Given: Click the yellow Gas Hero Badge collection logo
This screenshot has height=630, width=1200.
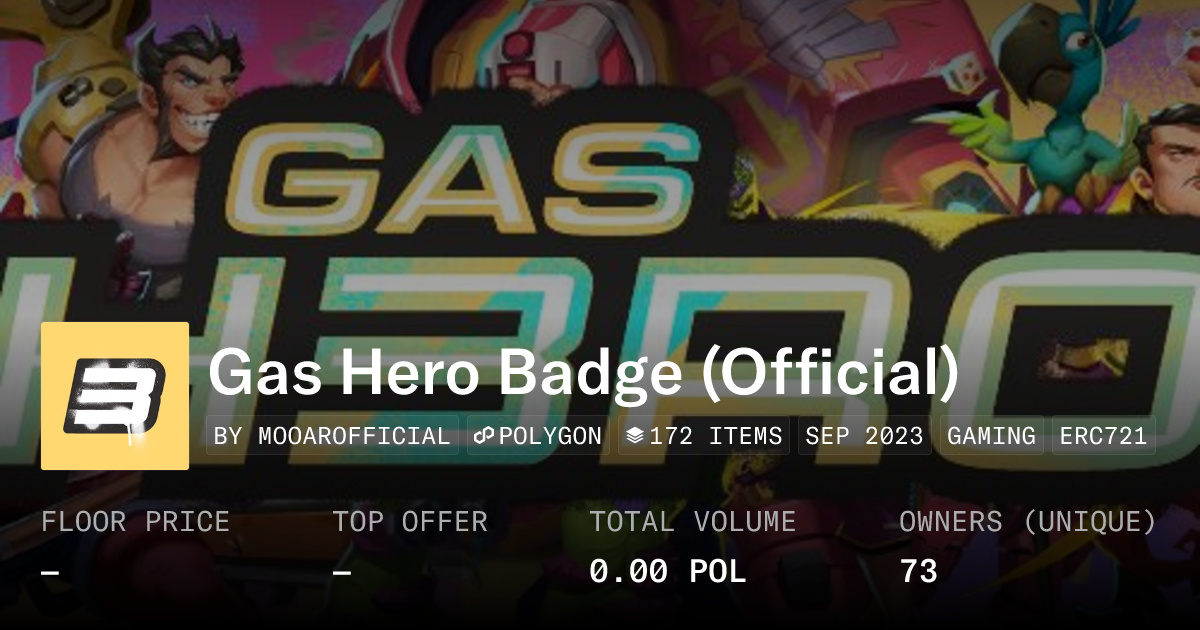Looking at the screenshot, I should [115, 396].
